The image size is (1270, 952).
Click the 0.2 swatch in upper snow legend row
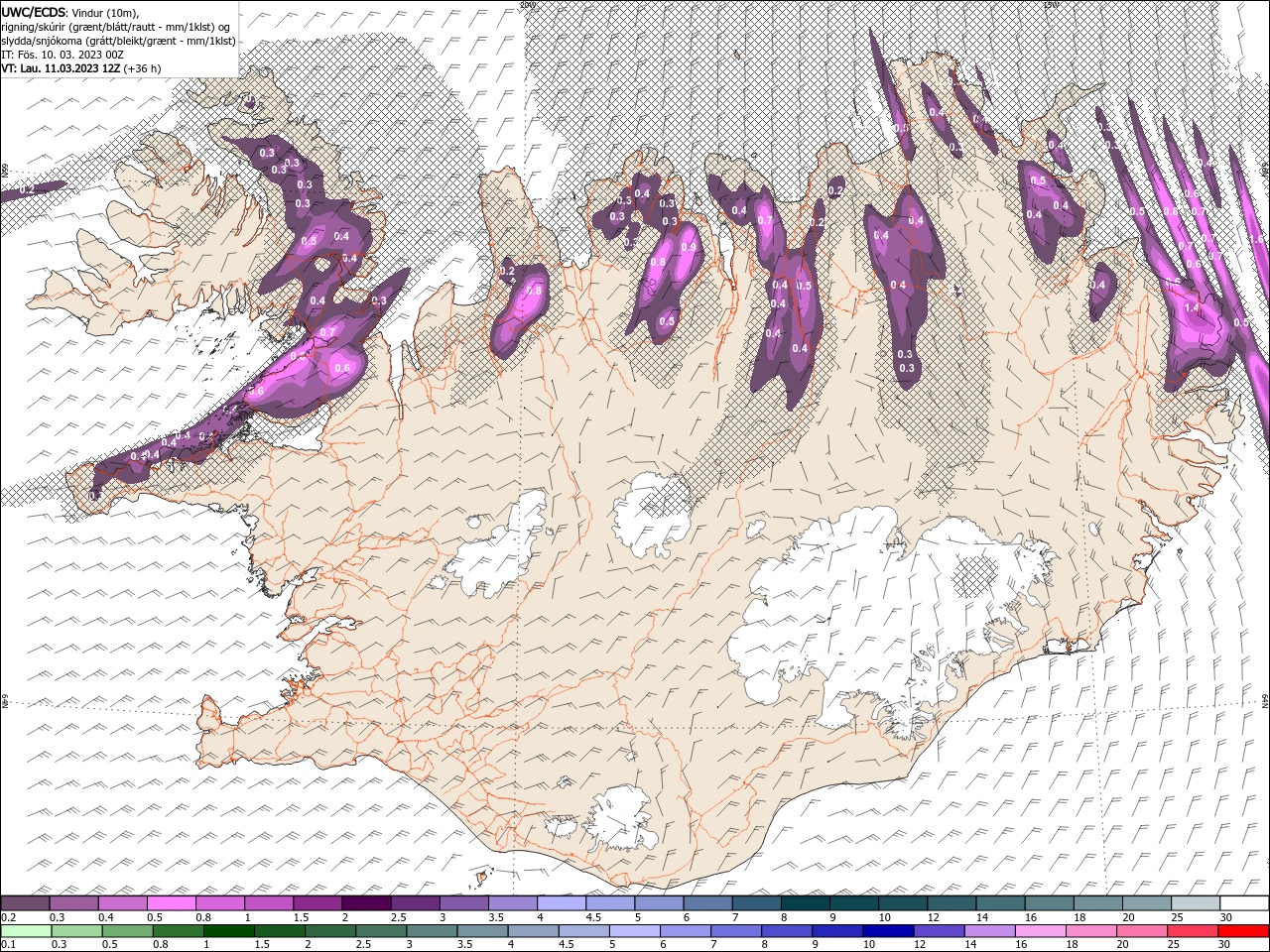click(25, 903)
